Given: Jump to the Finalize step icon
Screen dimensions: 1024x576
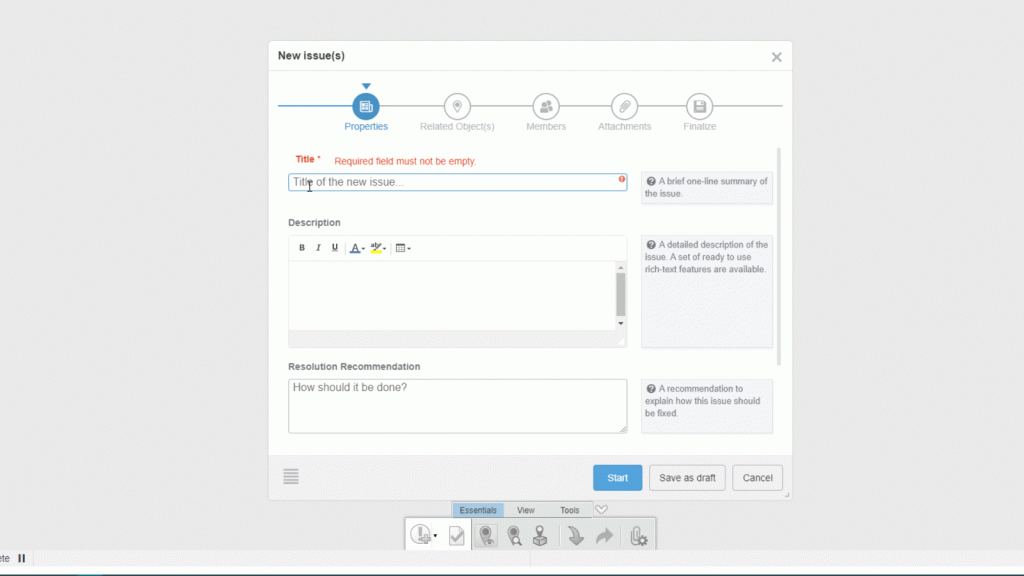Looking at the screenshot, I should (699, 106).
